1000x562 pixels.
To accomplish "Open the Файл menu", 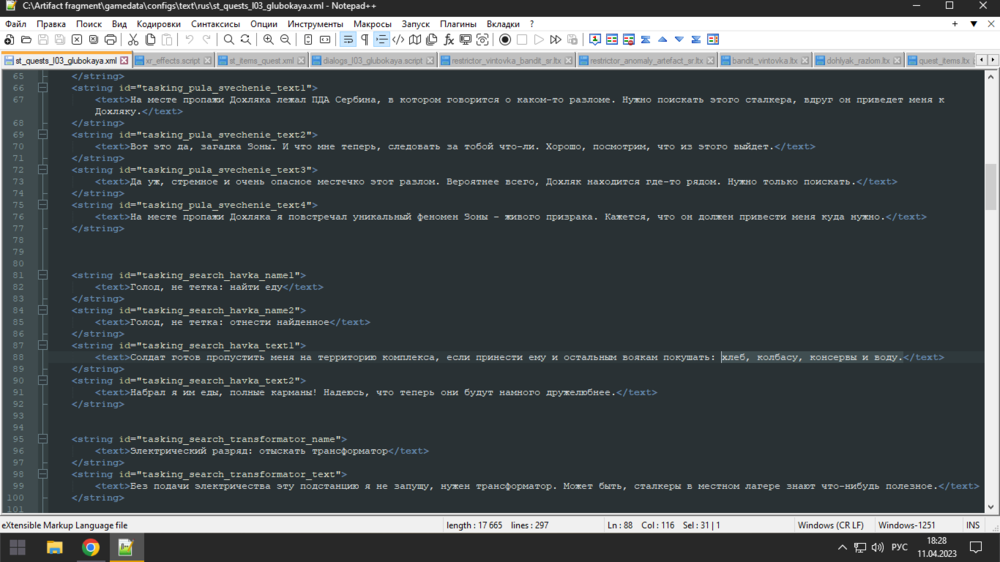I will [16, 24].
